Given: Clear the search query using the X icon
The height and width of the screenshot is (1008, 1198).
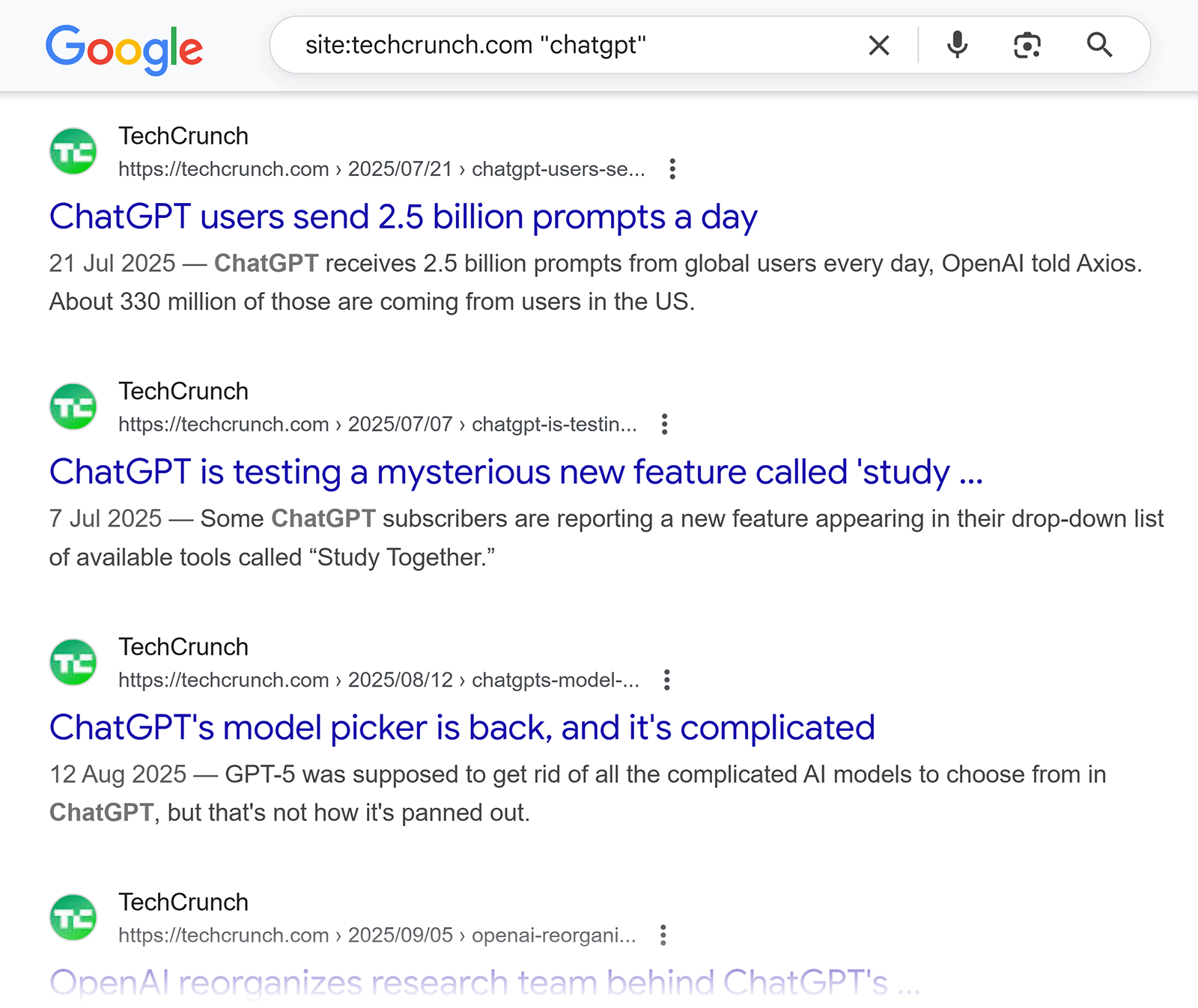Looking at the screenshot, I should click(878, 45).
